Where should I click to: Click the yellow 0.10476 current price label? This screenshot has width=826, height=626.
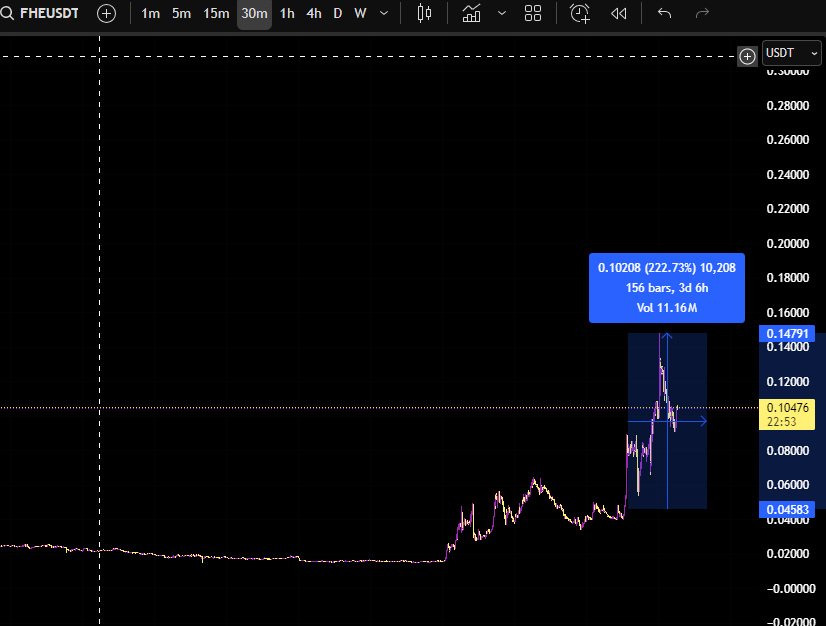click(787, 415)
